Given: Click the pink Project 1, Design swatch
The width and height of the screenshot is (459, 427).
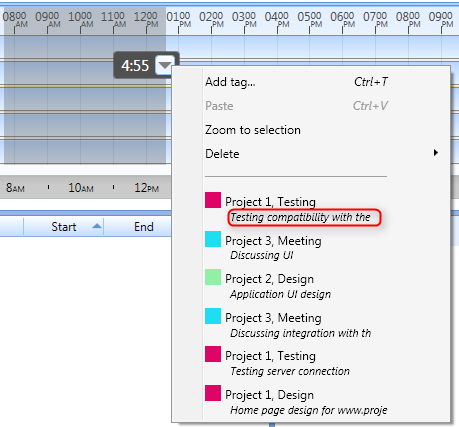Looking at the screenshot, I should tap(213, 393).
